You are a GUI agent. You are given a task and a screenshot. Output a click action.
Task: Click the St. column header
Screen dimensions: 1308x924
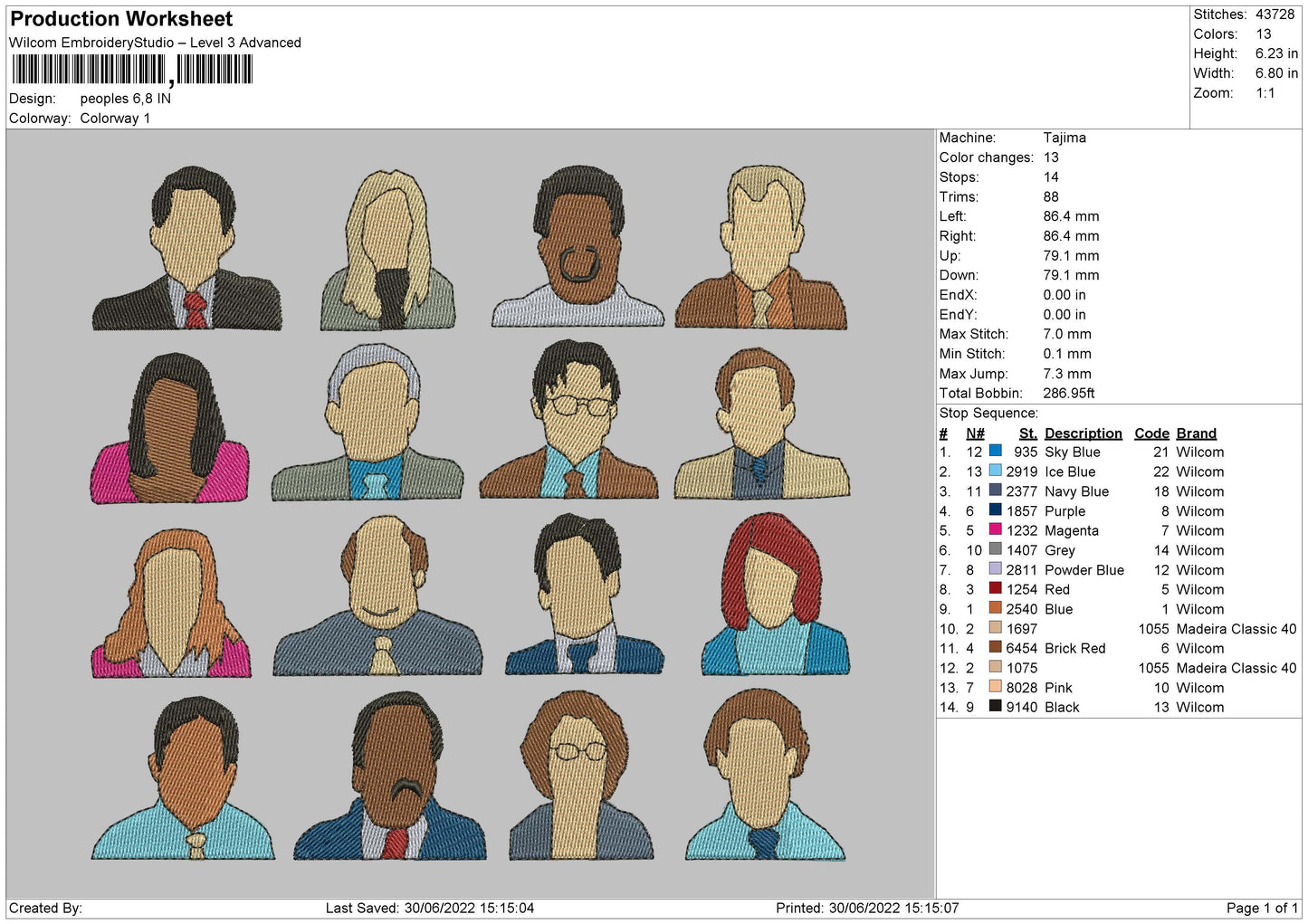1027,433
